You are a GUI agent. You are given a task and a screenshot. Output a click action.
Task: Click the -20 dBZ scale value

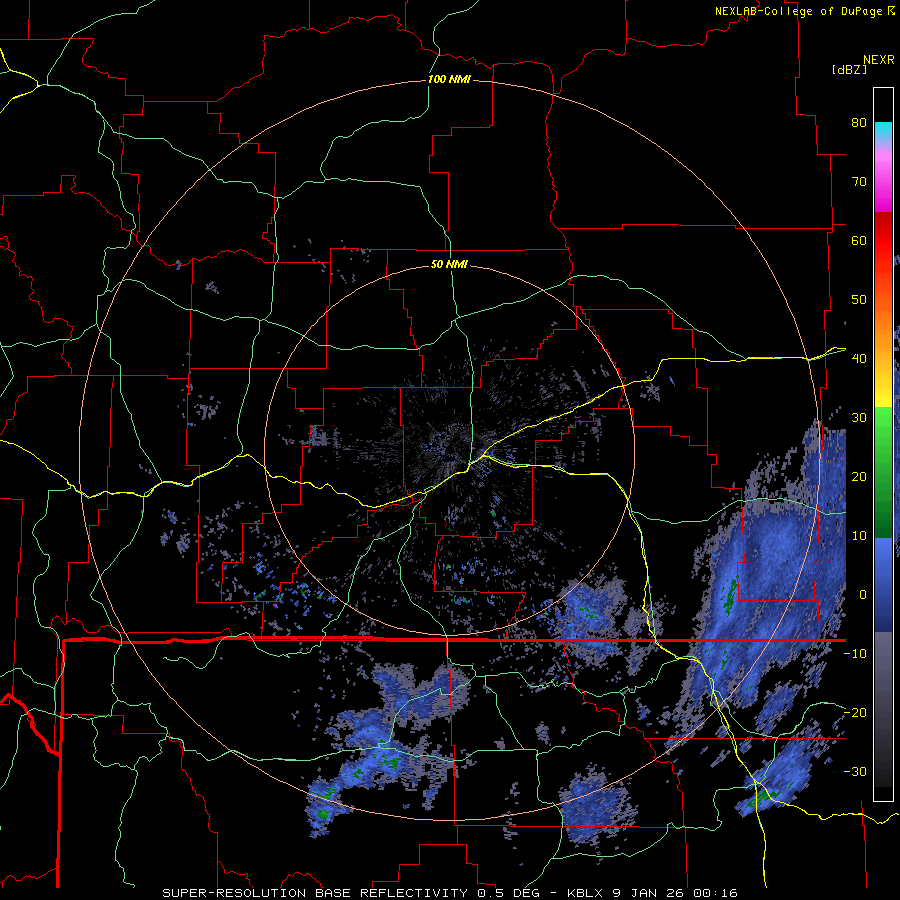pyautogui.click(x=855, y=712)
